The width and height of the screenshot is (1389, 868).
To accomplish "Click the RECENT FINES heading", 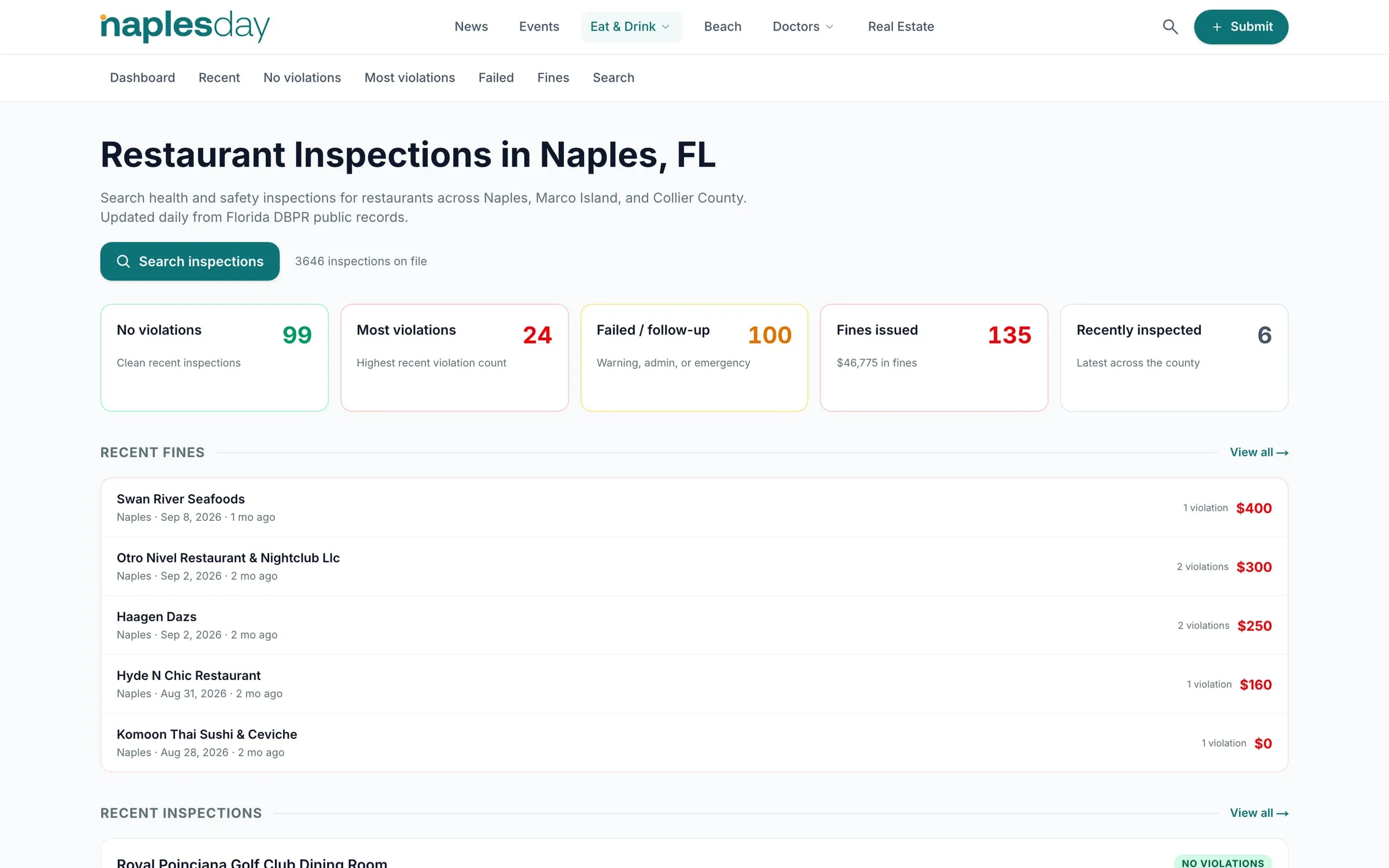I will click(x=152, y=453).
